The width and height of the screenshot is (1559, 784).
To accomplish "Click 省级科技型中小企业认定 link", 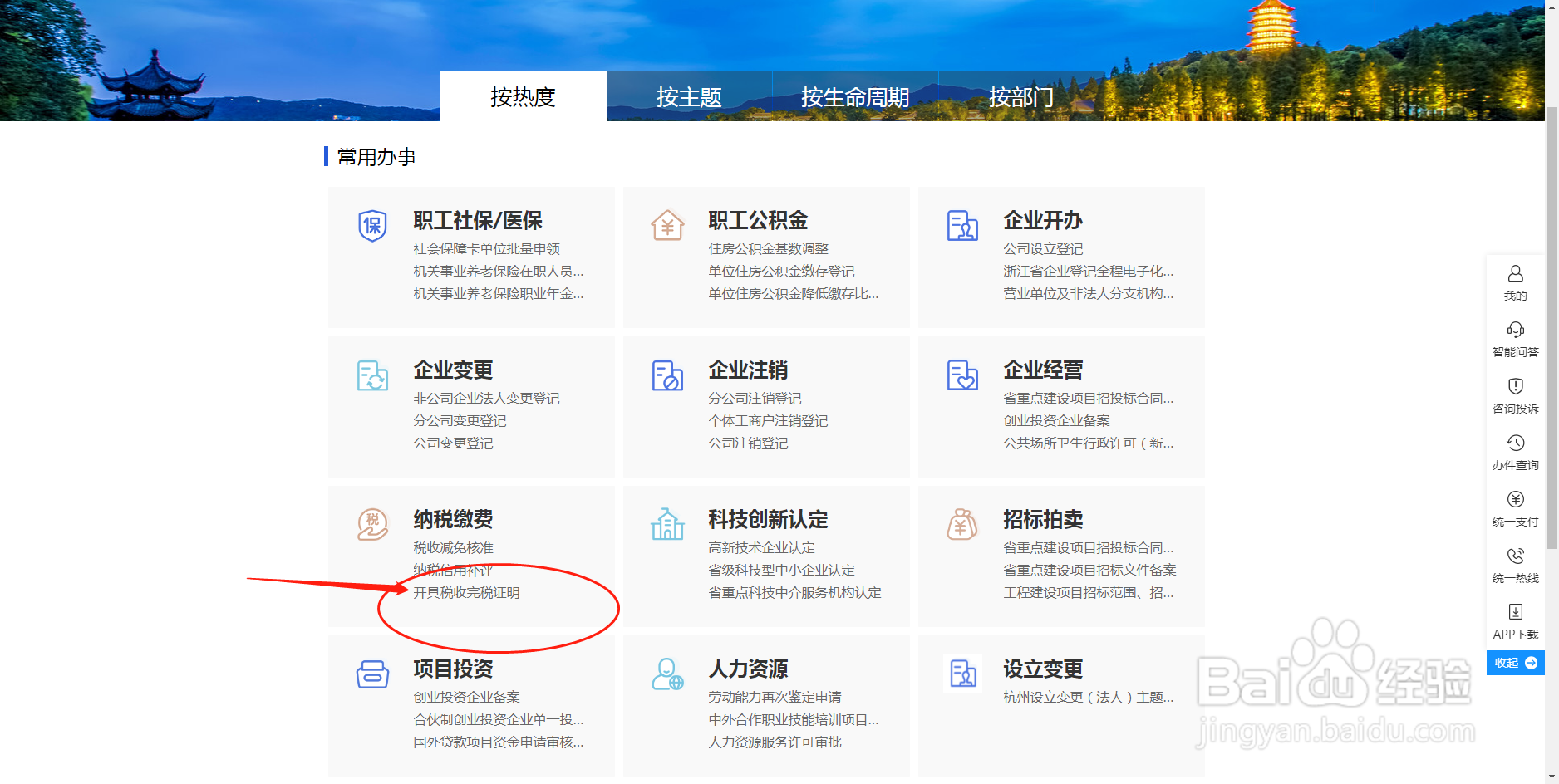I will click(x=781, y=571).
